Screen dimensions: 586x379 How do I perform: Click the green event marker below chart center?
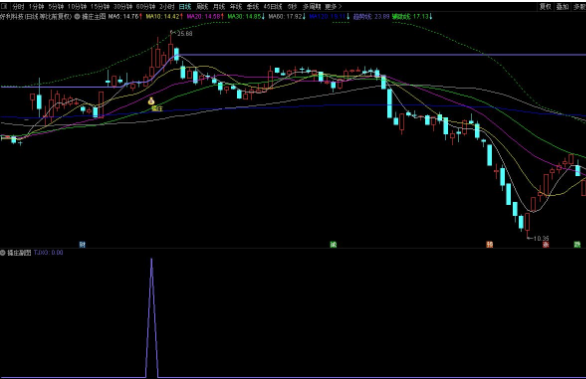(x=333, y=244)
